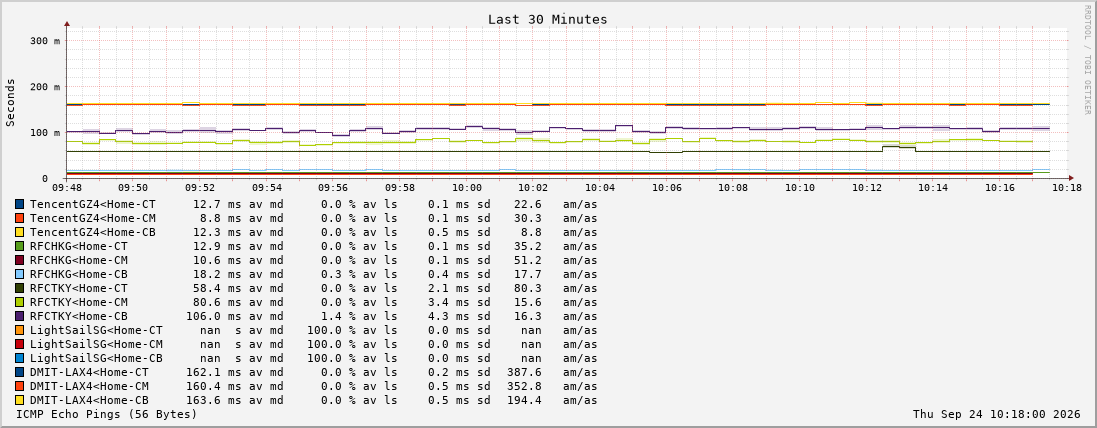This screenshot has height=428, width=1097.
Task: Click the LightSailSG<Home-CT orange swatch
Action: pyautogui.click(x=20, y=330)
